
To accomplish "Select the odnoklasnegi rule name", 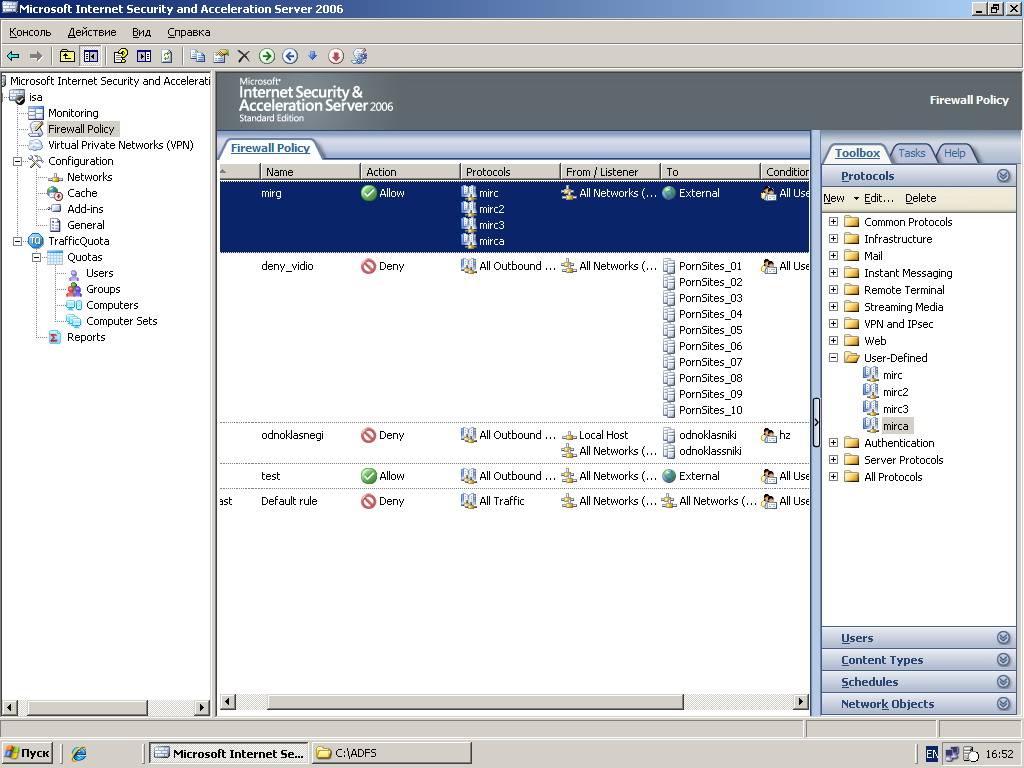I will tap(292, 436).
